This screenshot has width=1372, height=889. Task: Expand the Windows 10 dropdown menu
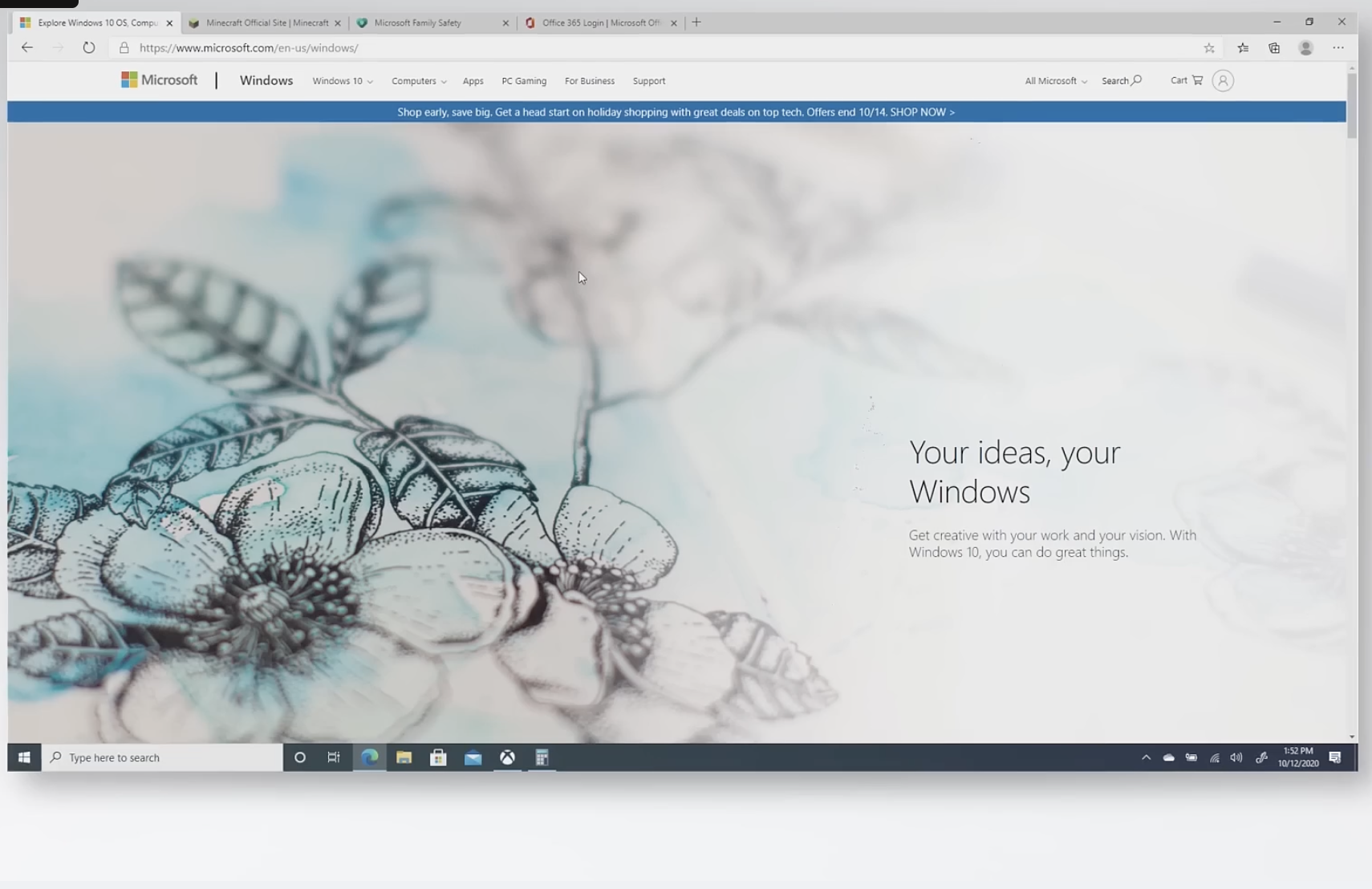343,81
